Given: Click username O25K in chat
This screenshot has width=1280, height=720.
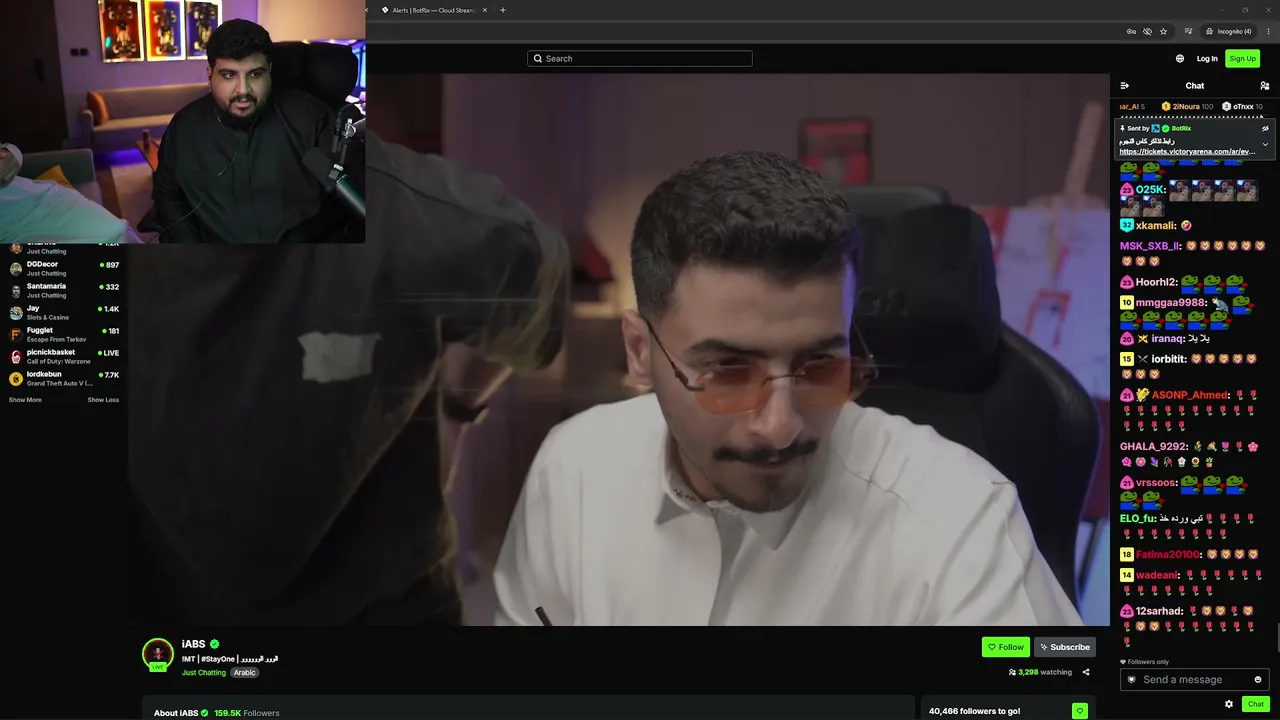Looking at the screenshot, I should (1150, 190).
